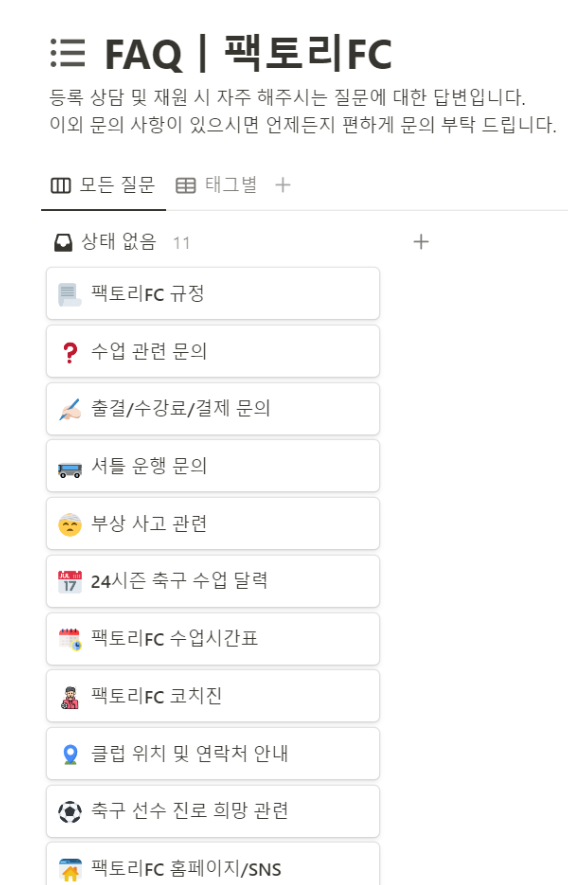The height and width of the screenshot is (885, 568).
Task: Switch to the 모든 질문 tab
Action: click(103, 185)
